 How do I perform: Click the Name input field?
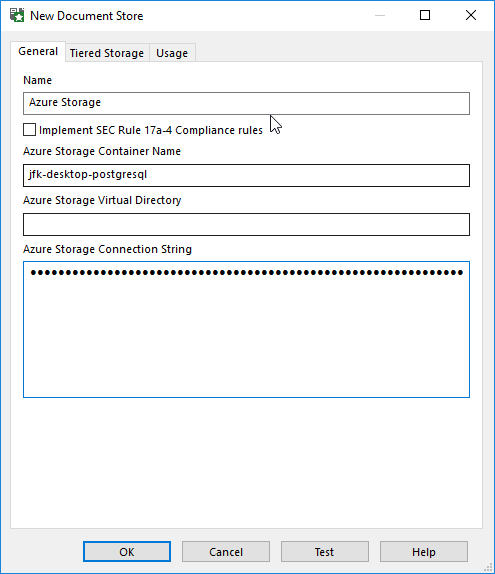click(246, 103)
